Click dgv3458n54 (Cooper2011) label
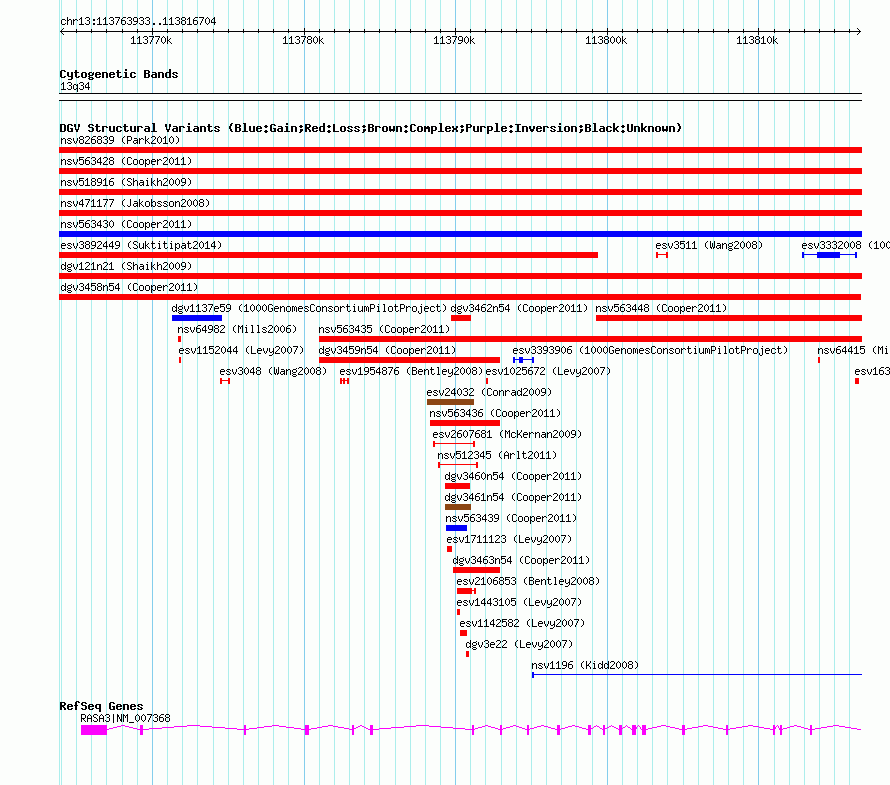The image size is (890, 785). click(x=129, y=287)
